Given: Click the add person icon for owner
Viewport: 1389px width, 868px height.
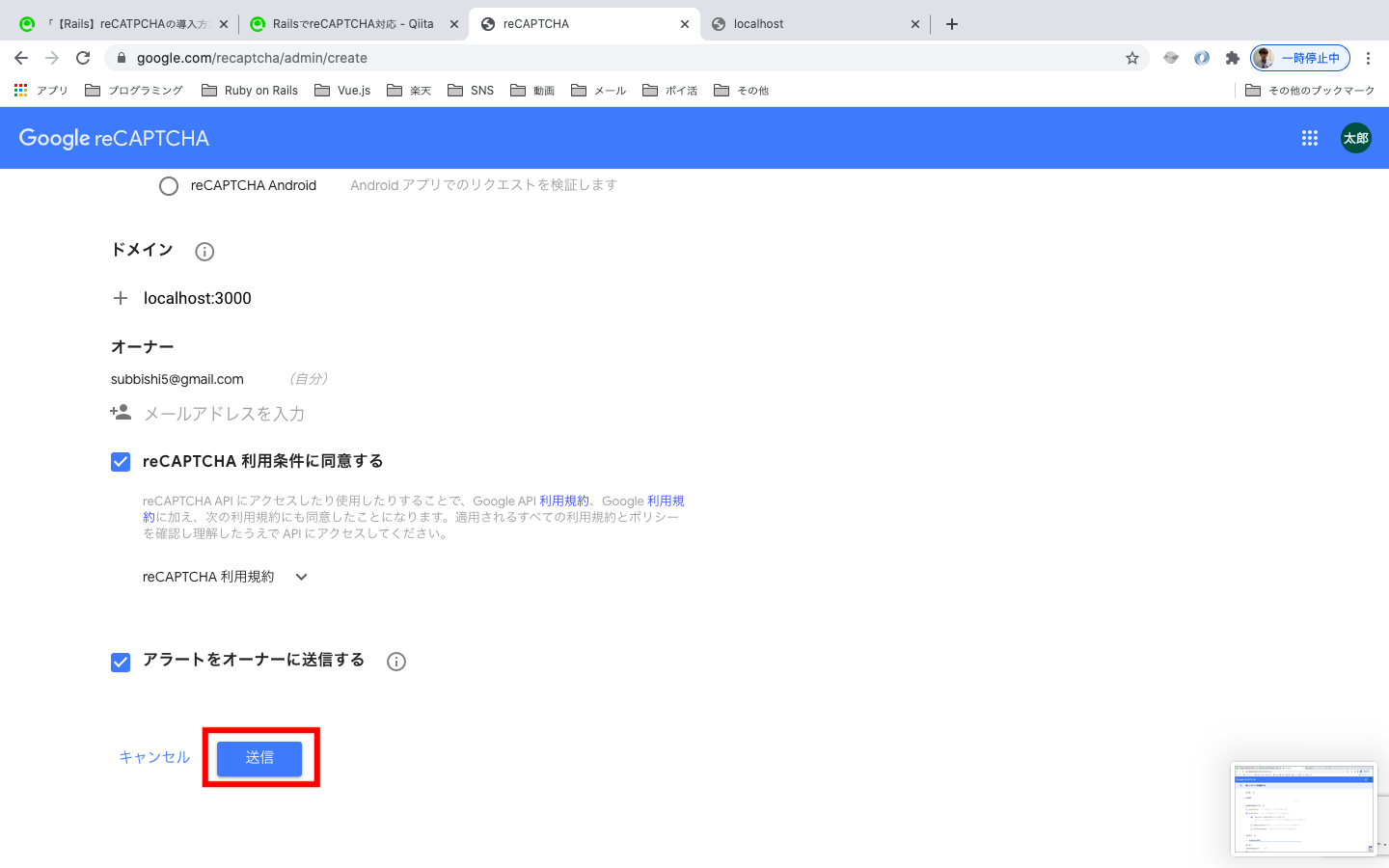Looking at the screenshot, I should pos(121,413).
